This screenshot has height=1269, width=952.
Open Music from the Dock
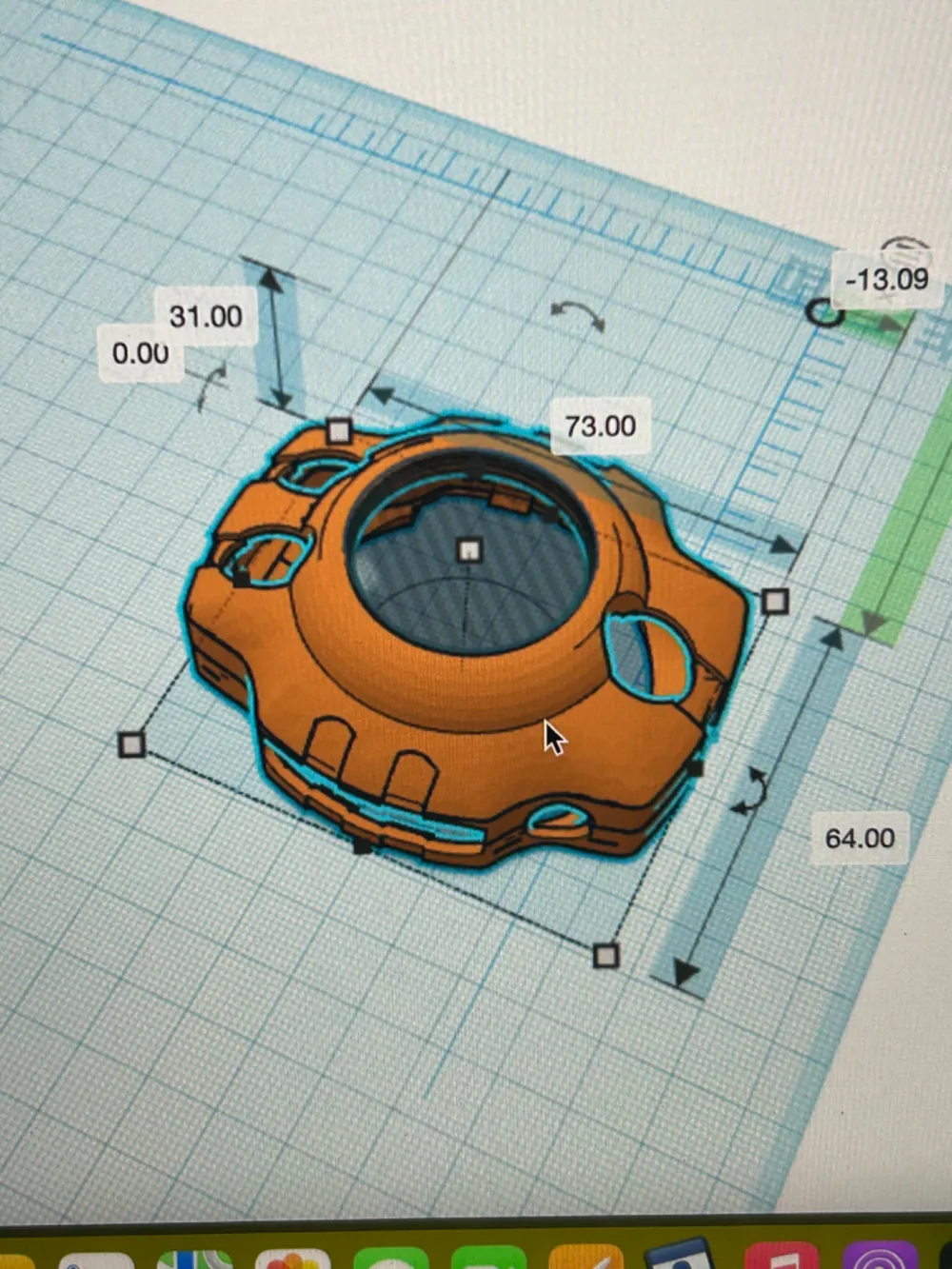[781, 1257]
